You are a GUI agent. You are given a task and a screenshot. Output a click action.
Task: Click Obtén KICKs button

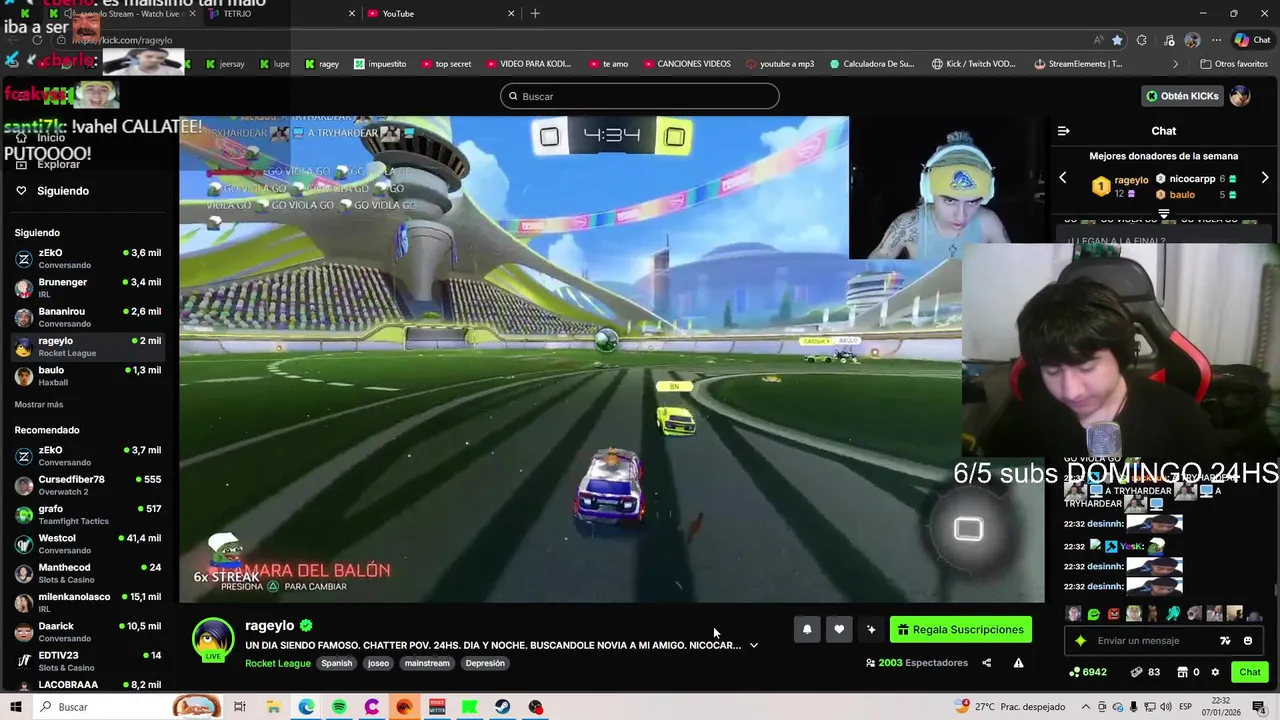click(x=1183, y=96)
